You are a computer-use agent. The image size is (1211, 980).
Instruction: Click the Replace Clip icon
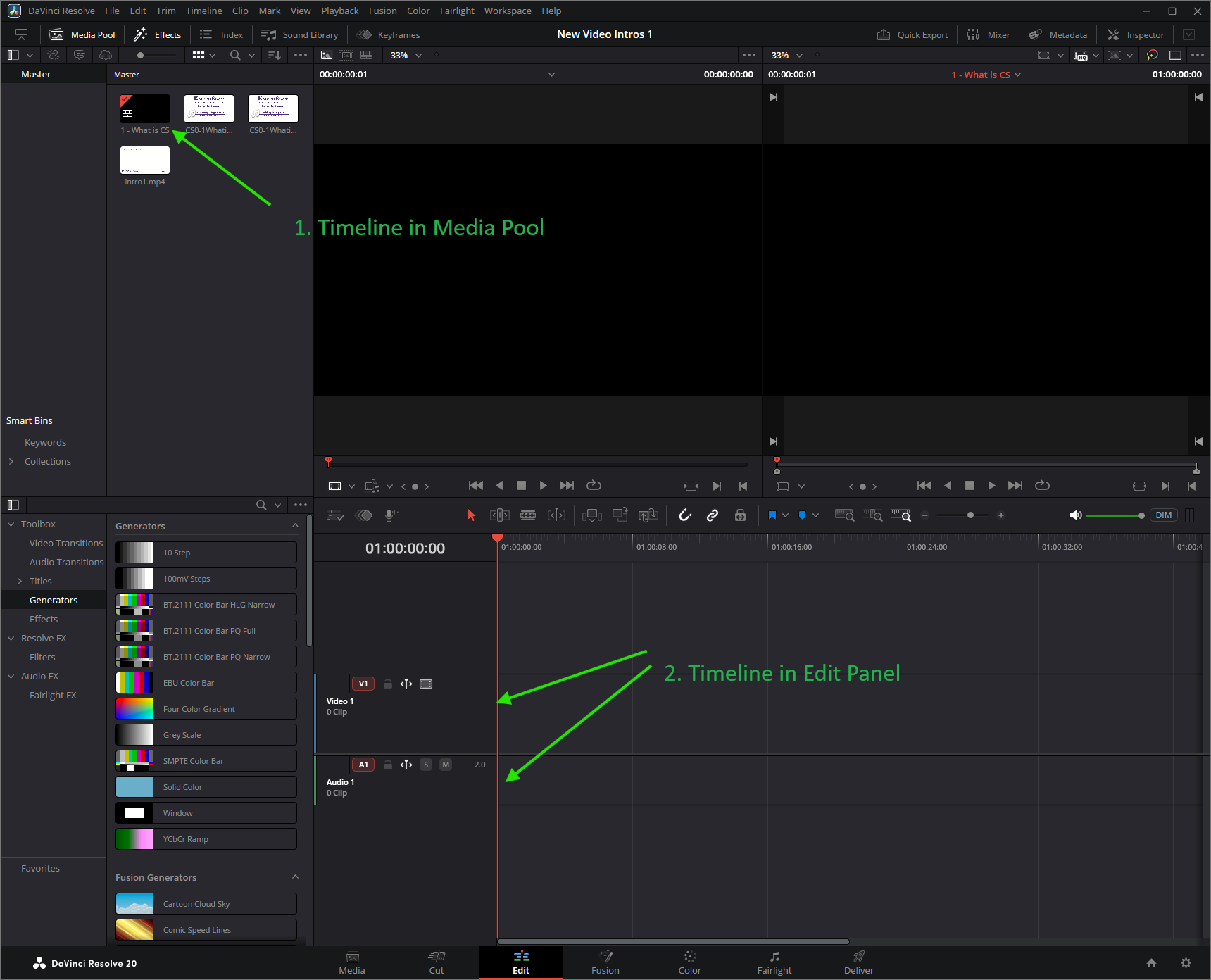click(648, 515)
